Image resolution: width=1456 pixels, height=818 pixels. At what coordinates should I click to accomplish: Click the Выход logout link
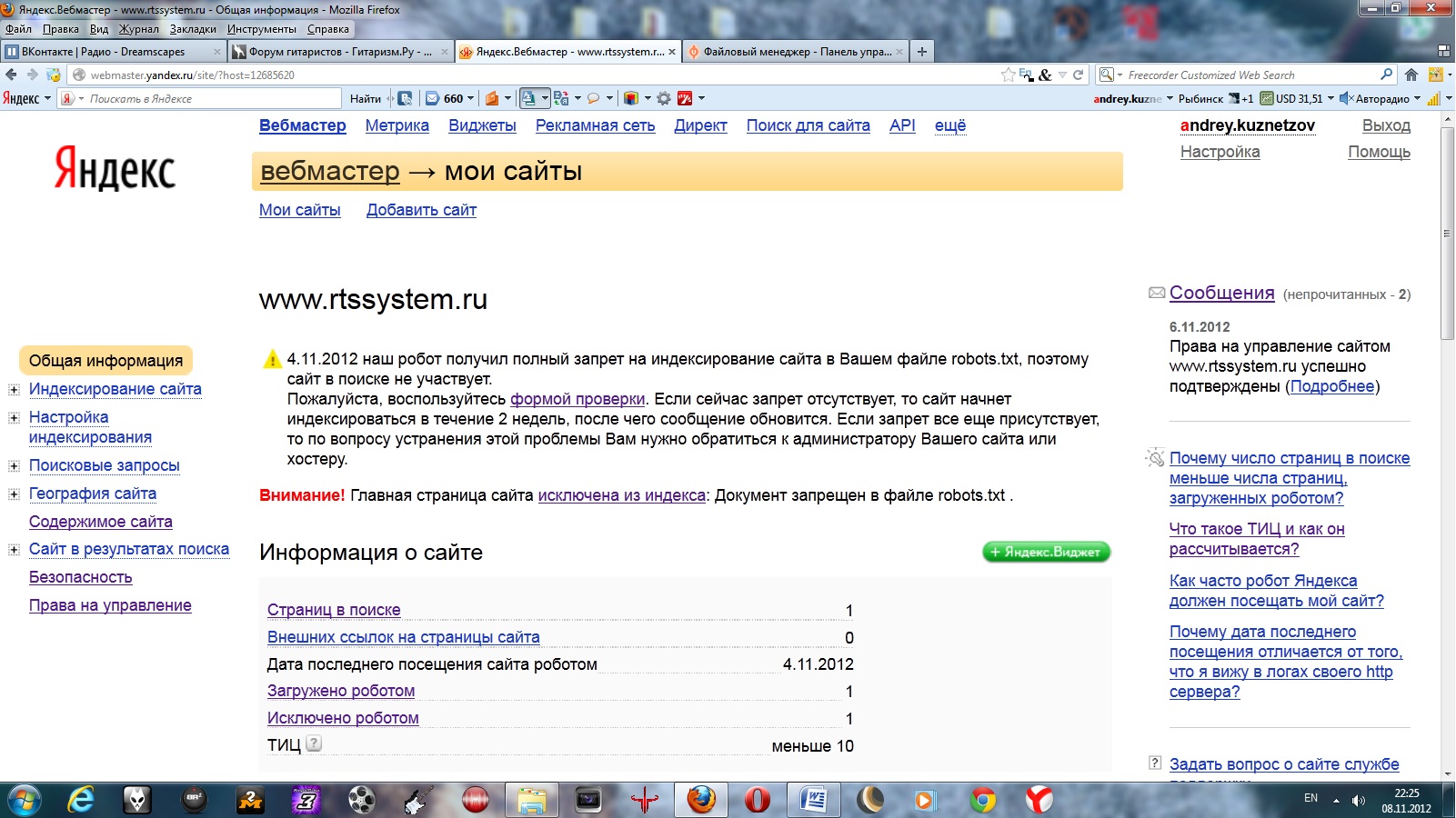(x=1386, y=125)
